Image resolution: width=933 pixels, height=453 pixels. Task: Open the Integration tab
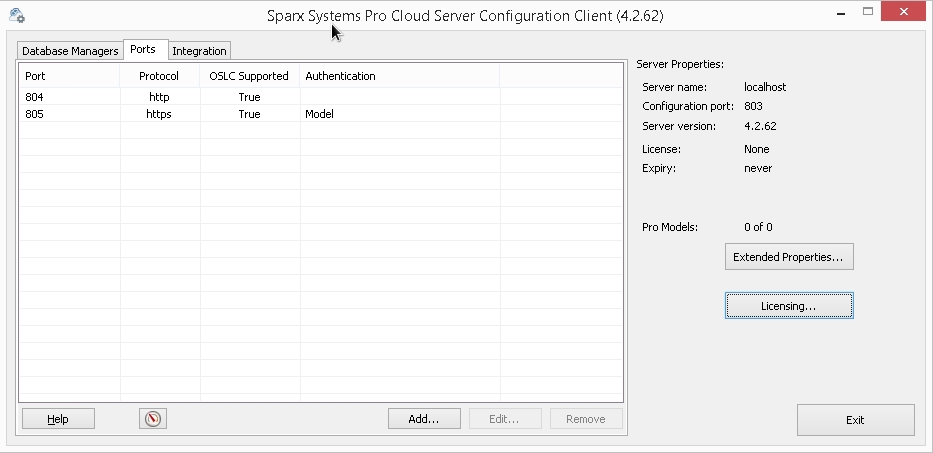pos(200,51)
